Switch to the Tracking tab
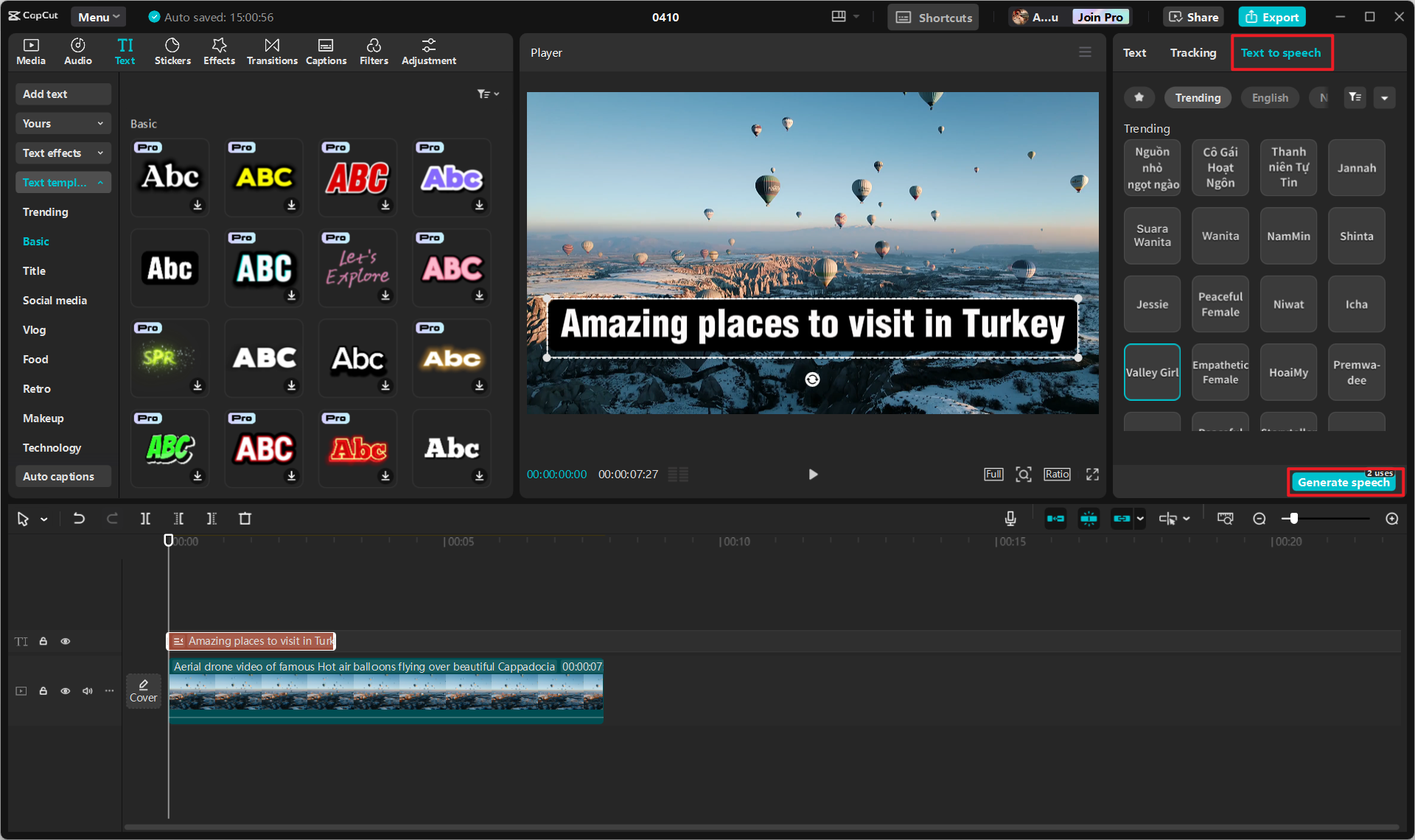Viewport: 1415px width, 840px height. (1192, 53)
